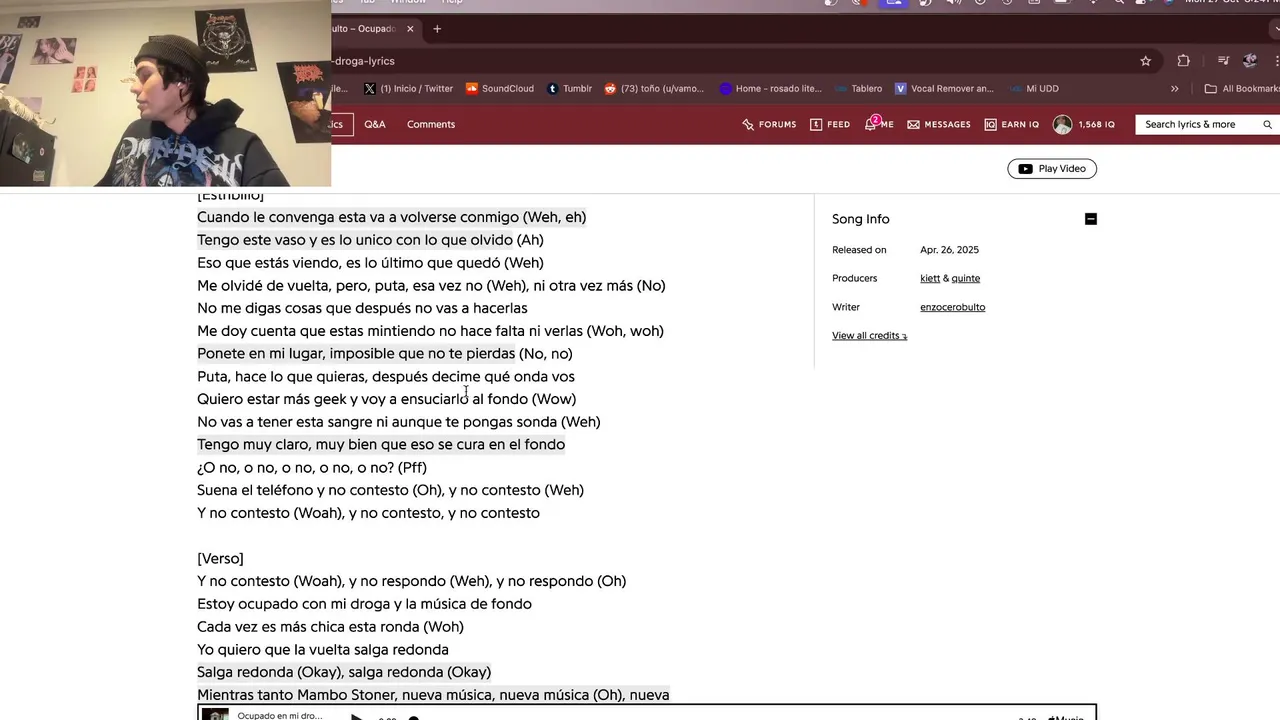Image resolution: width=1280 pixels, height=720 pixels.
Task: Open the SoundCloud bookmark
Action: pos(500,89)
